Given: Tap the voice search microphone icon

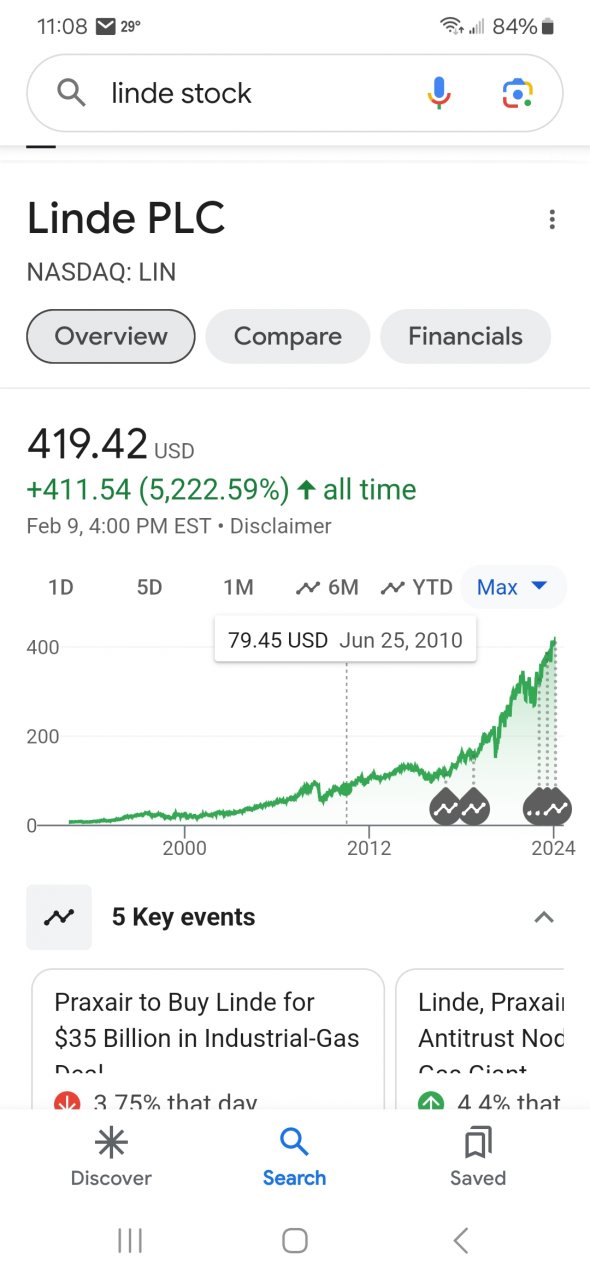Looking at the screenshot, I should [x=439, y=93].
